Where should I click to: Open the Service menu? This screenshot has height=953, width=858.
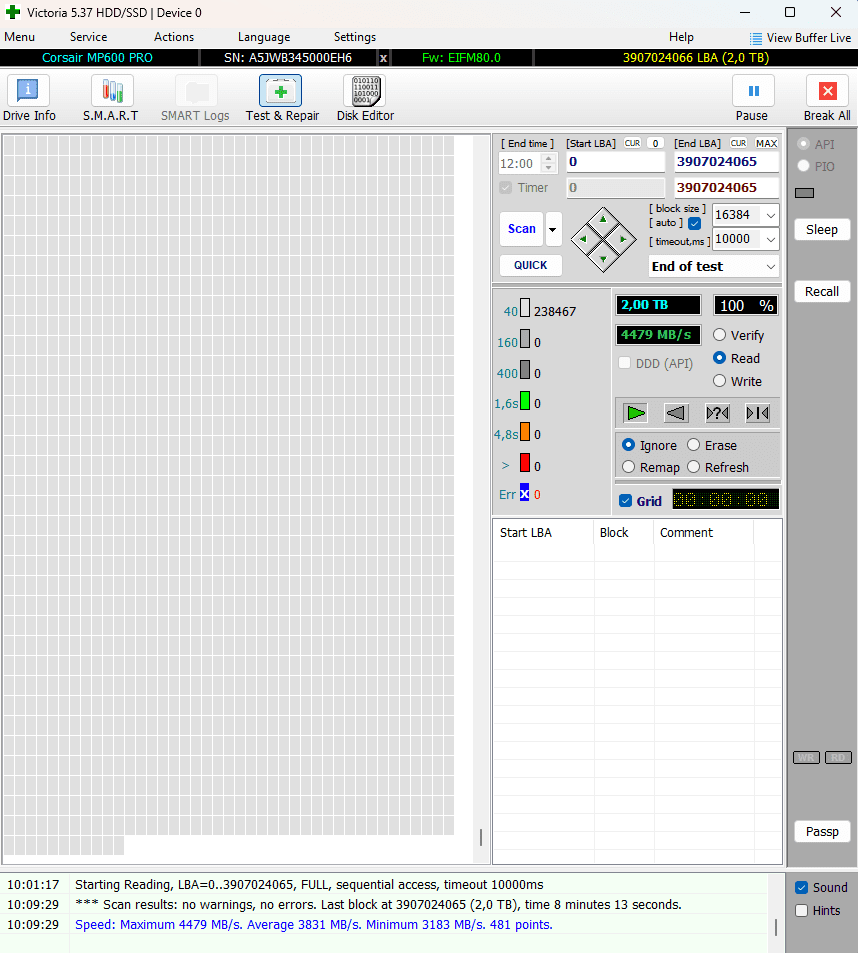88,37
